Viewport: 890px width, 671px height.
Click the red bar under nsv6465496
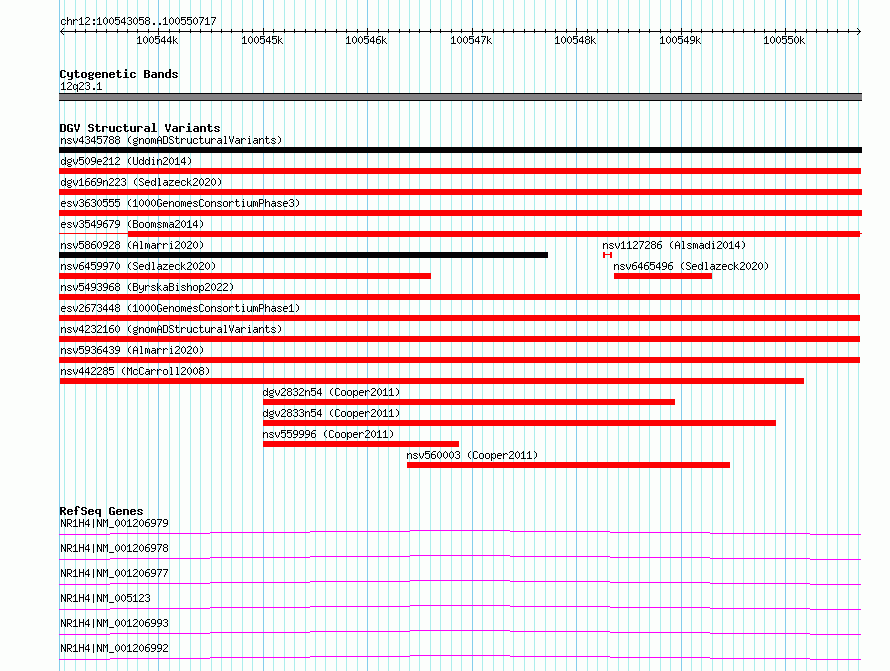662,276
